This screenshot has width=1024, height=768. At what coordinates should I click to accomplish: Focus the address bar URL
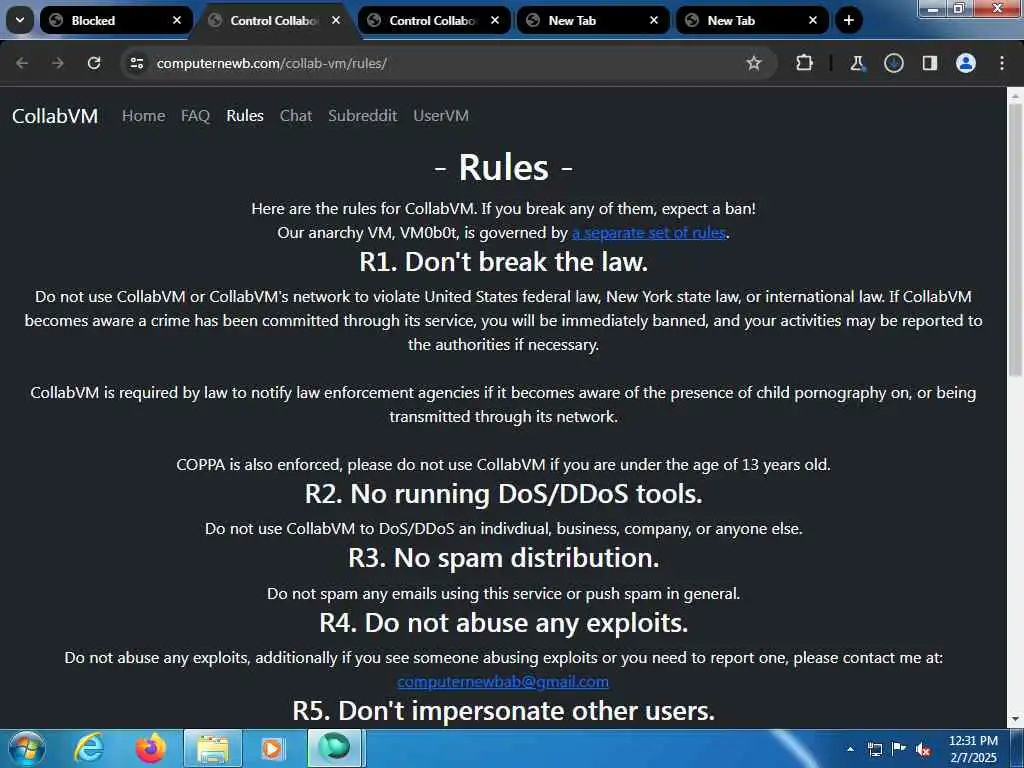(271, 63)
